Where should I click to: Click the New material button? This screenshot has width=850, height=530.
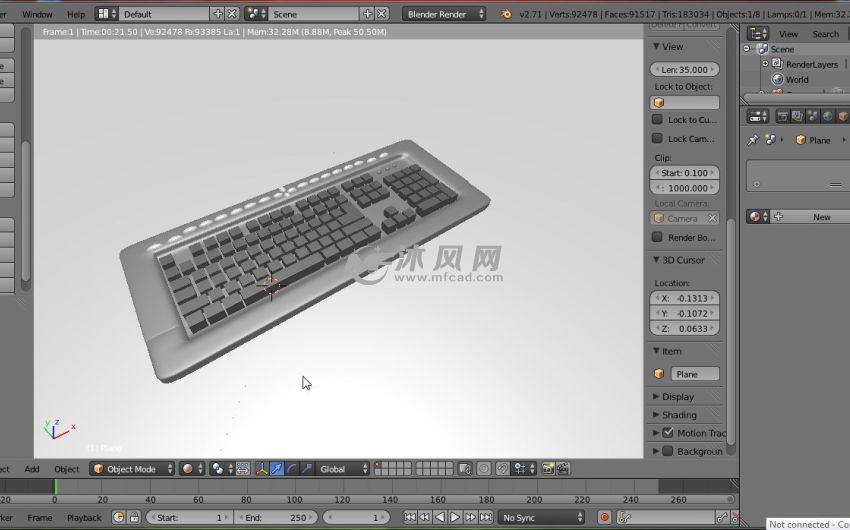821,217
